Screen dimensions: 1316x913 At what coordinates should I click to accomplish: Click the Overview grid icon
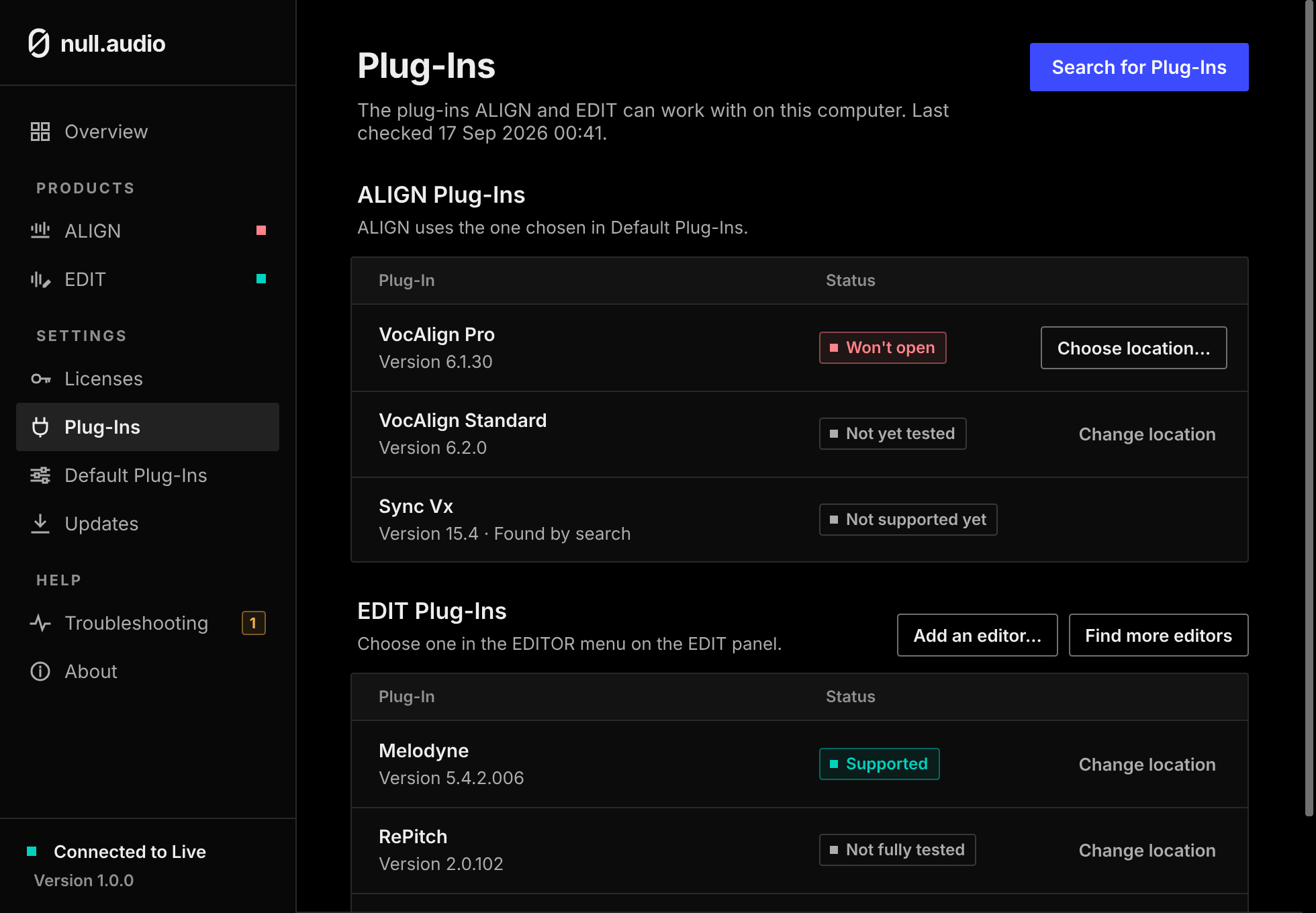click(40, 132)
